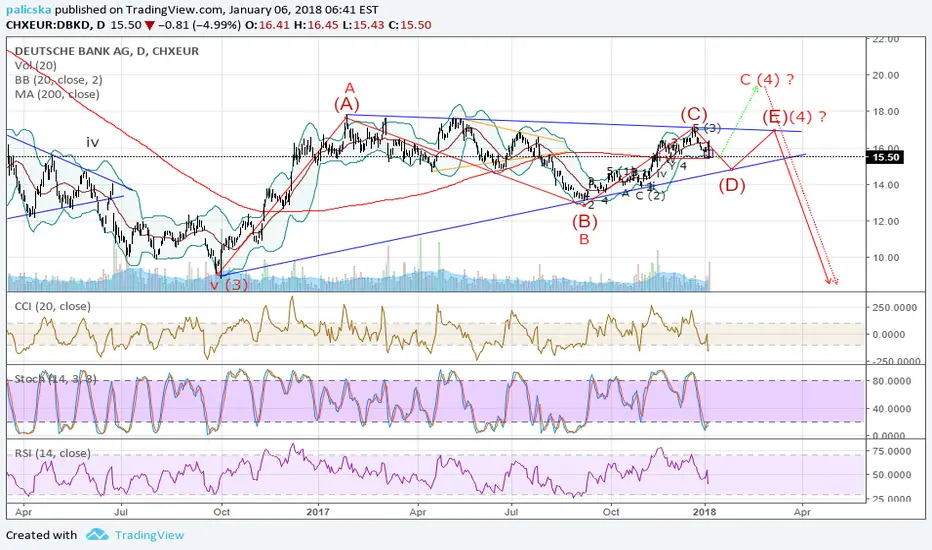
Task: Click the 18.00 price axis label
Action: [x=886, y=112]
